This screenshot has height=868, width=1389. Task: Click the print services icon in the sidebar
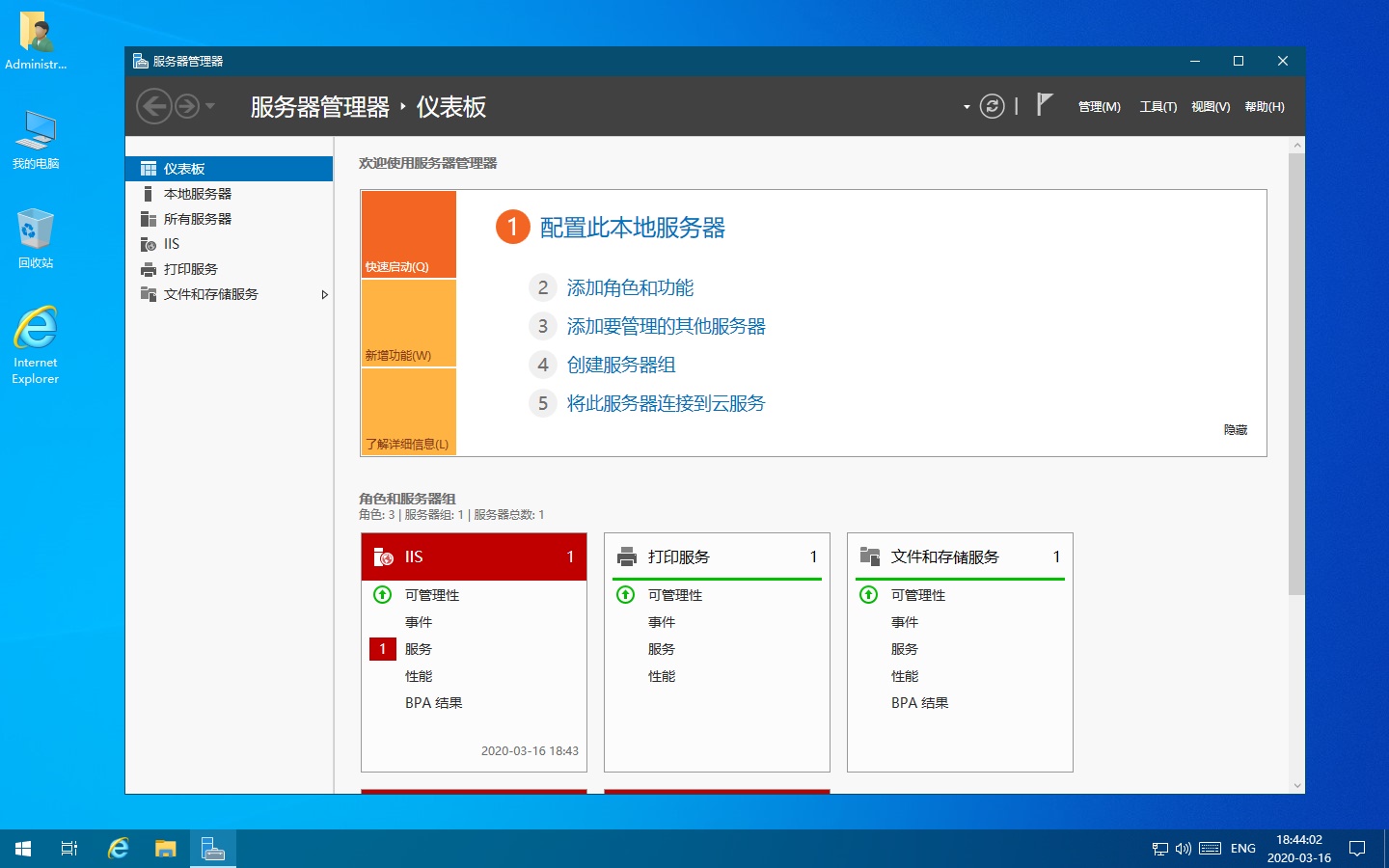(149, 269)
